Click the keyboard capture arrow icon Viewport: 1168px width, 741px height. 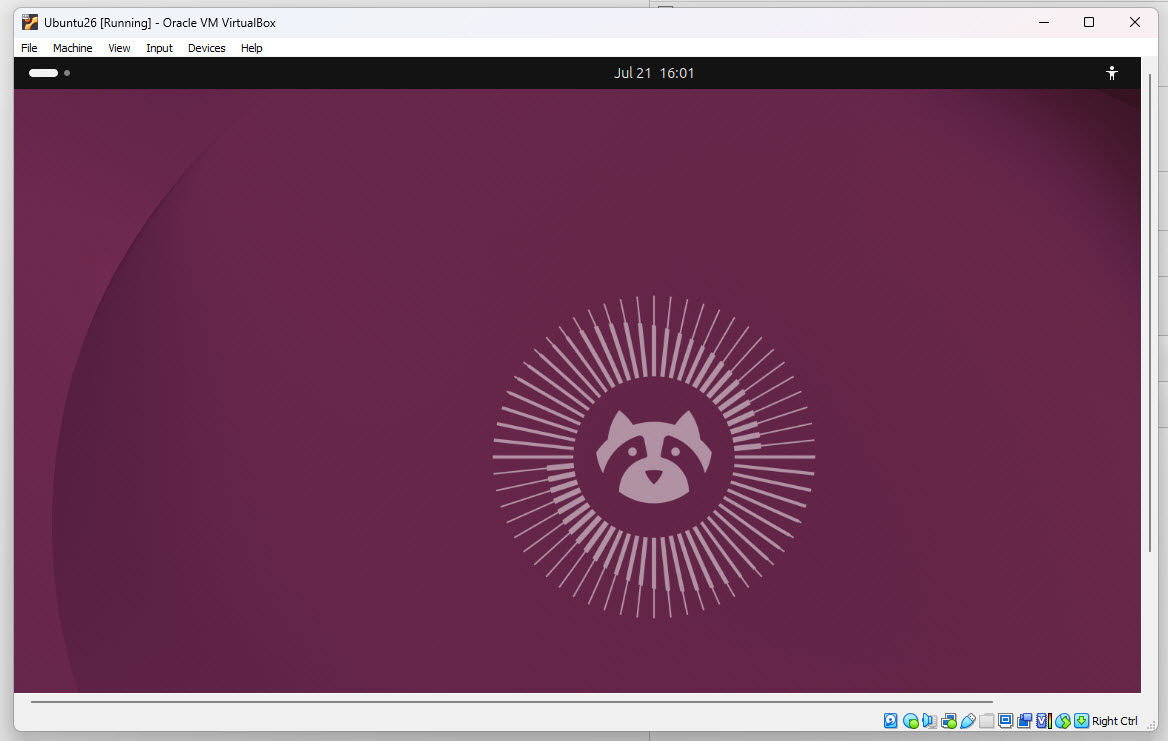1082,720
